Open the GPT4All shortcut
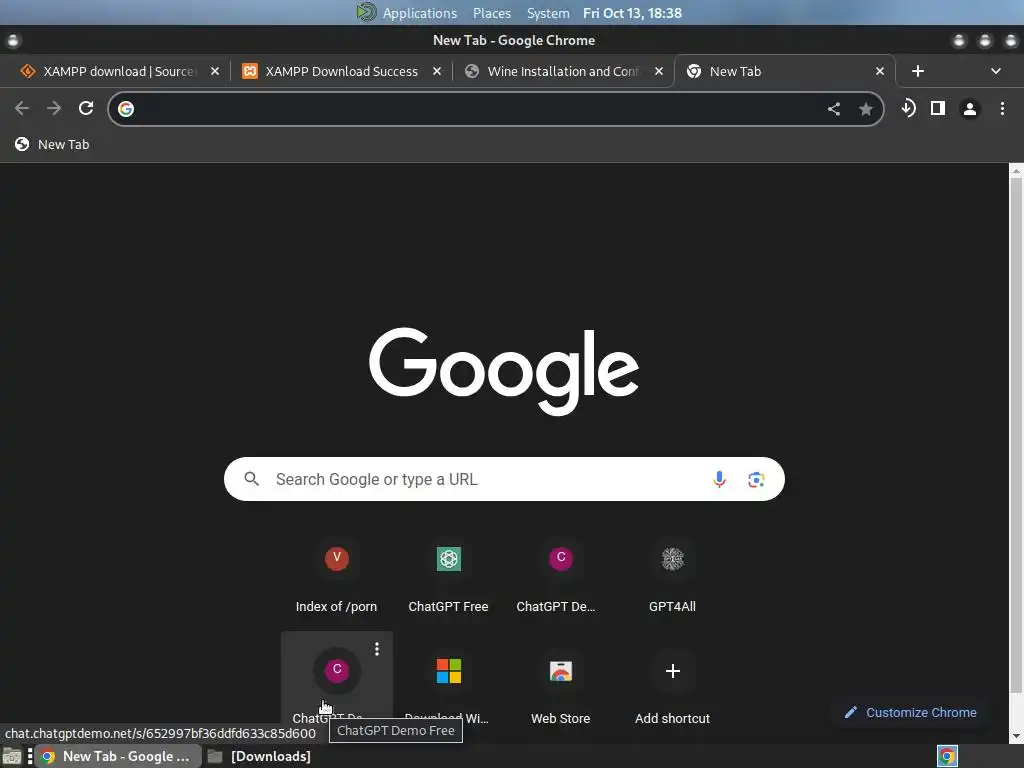 (672, 576)
